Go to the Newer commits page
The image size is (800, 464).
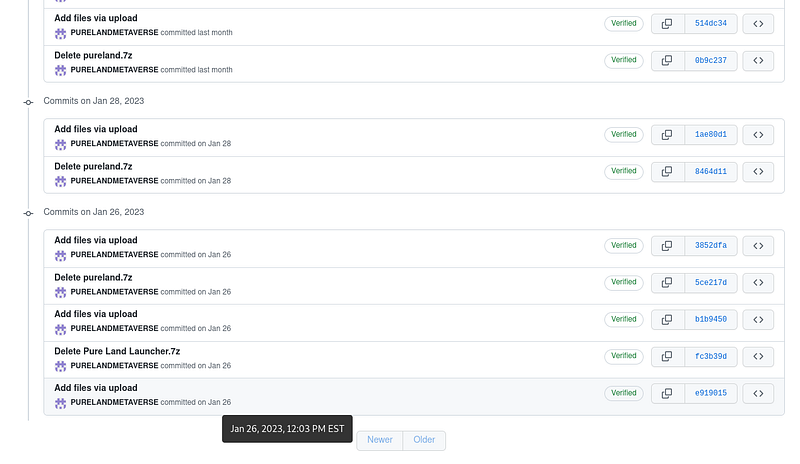[380, 441]
